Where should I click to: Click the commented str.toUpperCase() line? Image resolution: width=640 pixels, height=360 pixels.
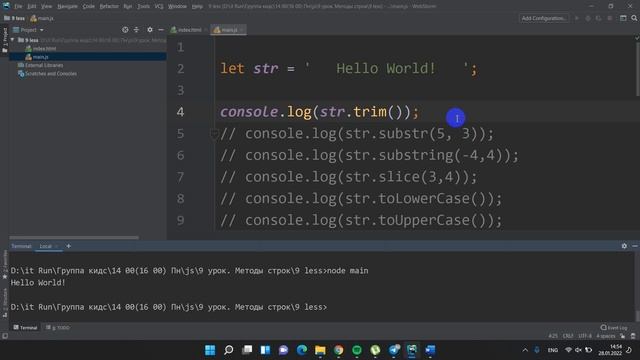point(361,220)
